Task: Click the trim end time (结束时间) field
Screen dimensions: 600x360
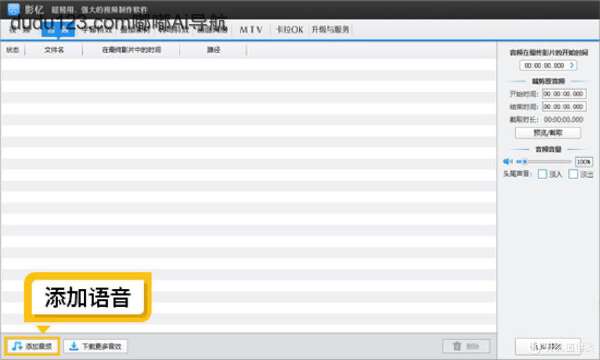Action: pos(564,107)
